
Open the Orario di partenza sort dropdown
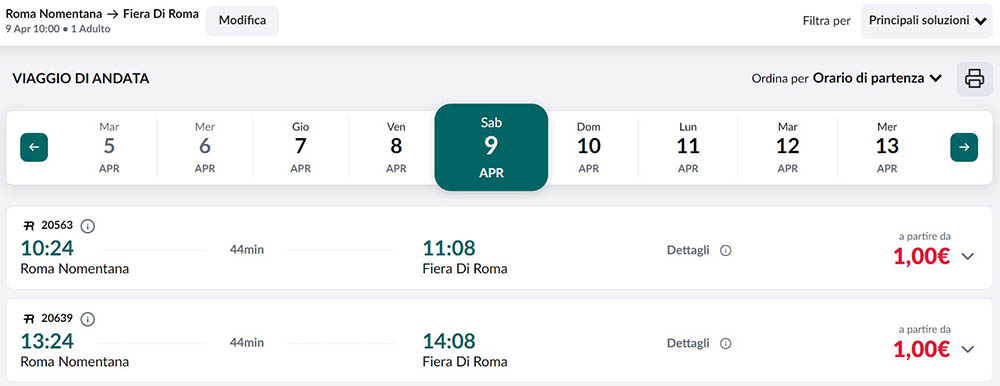878,78
